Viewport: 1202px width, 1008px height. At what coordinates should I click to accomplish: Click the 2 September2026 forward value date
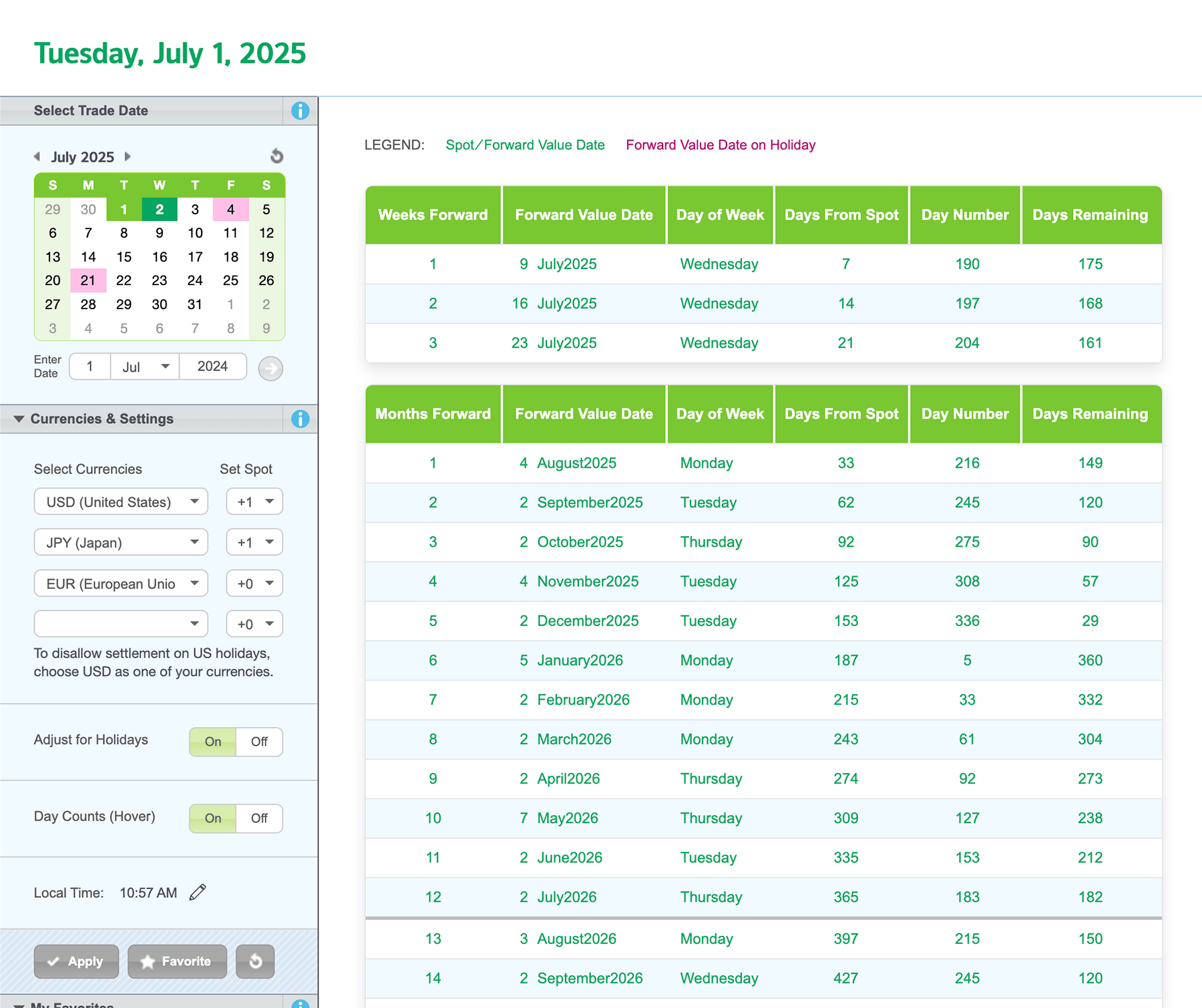pos(581,978)
